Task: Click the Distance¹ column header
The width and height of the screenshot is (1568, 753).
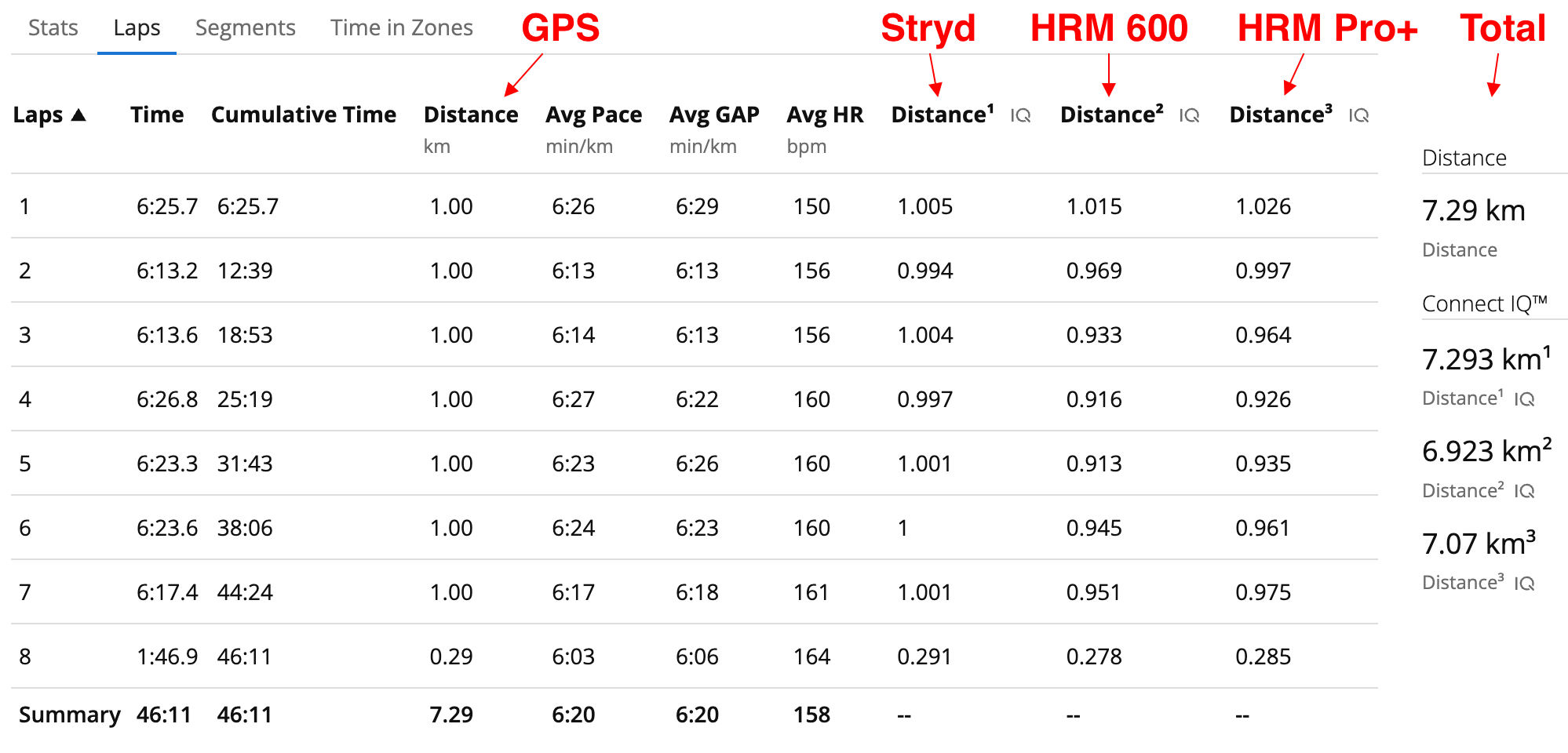Action: click(x=943, y=115)
